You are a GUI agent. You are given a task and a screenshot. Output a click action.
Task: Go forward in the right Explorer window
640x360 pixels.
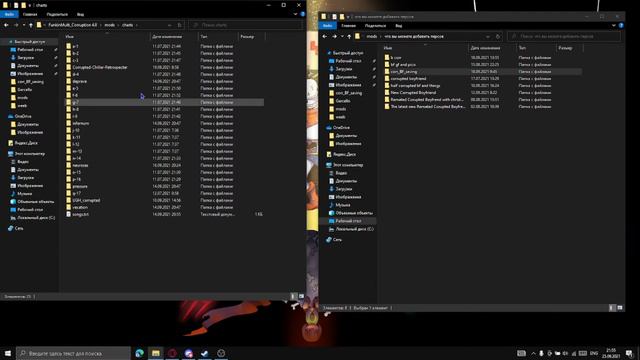(334, 36)
